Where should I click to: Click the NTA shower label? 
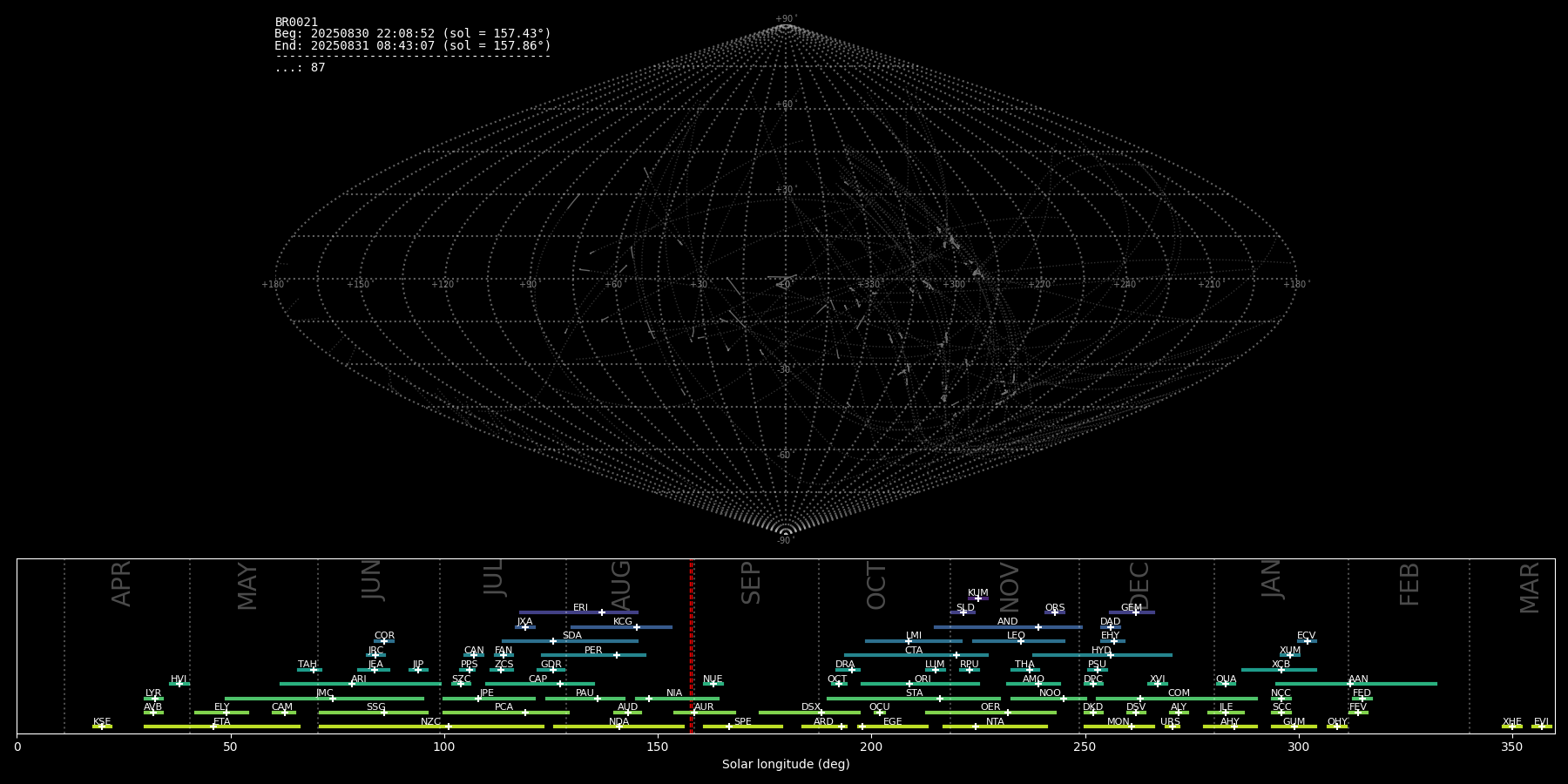(995, 722)
